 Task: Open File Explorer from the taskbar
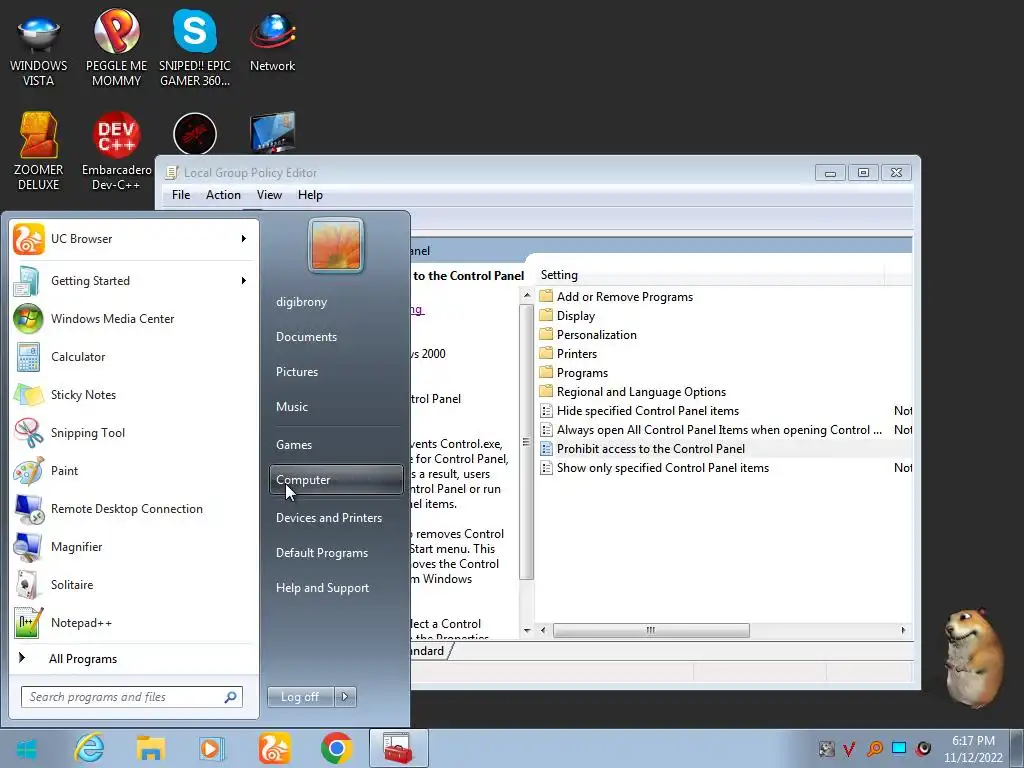150,748
